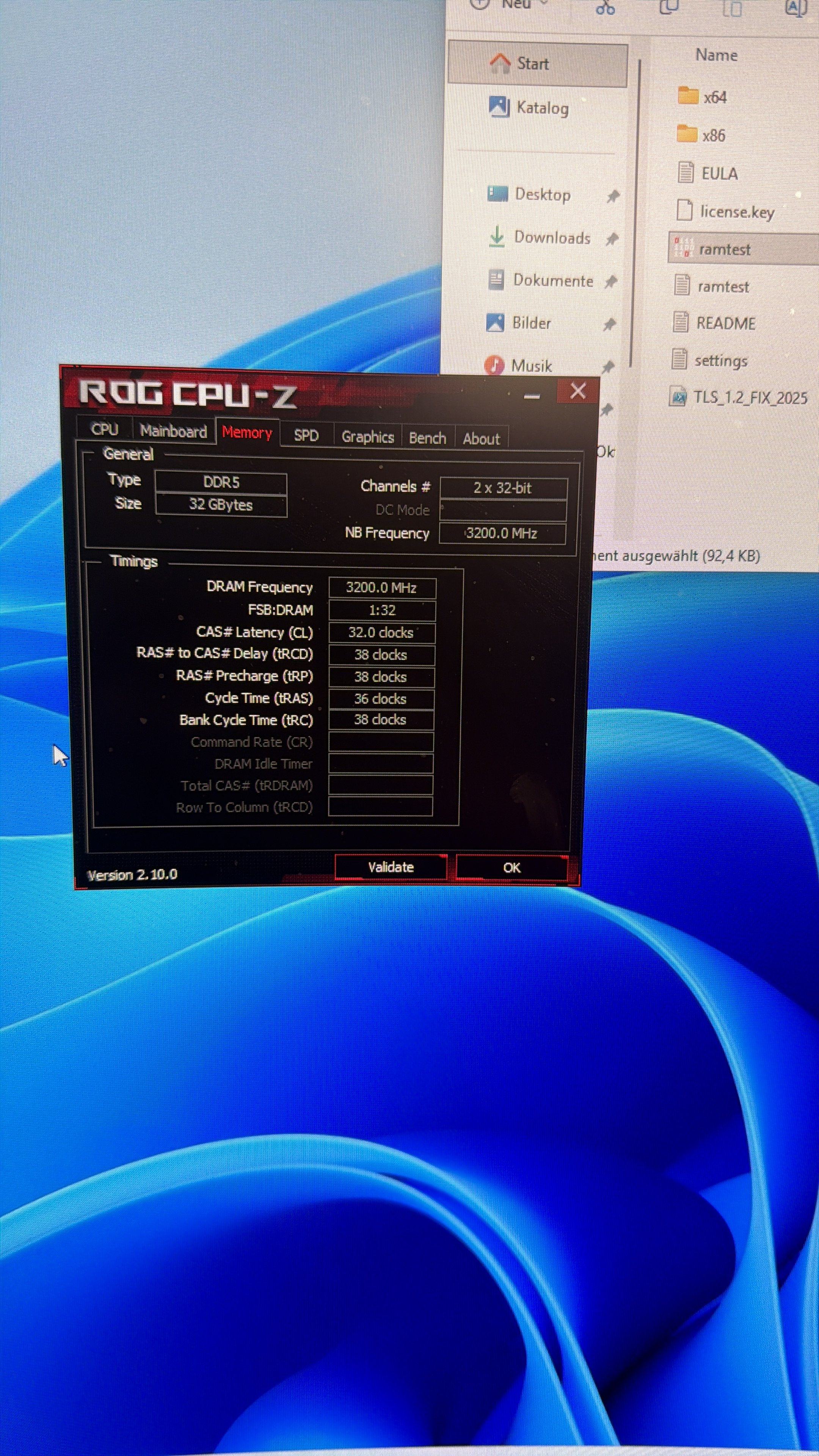Click the OK button in CPU-Z

(511, 868)
